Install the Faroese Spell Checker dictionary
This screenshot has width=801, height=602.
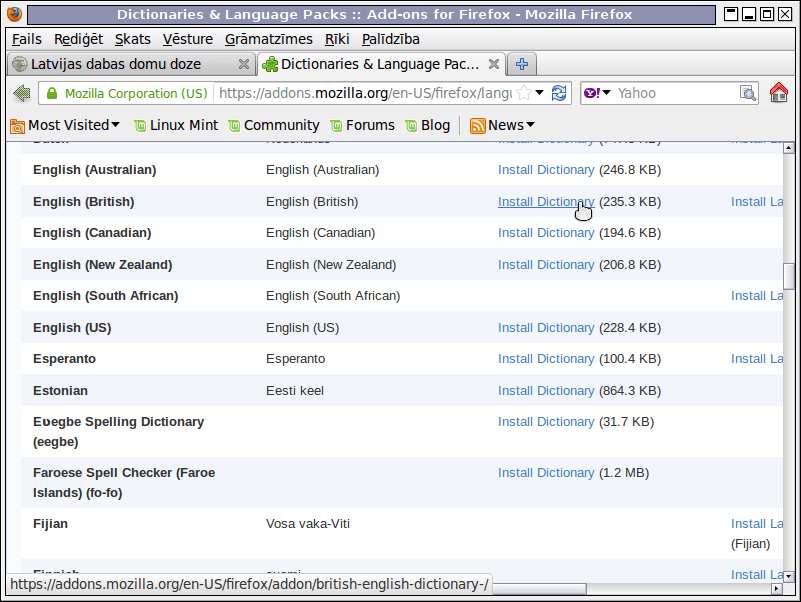coord(546,473)
